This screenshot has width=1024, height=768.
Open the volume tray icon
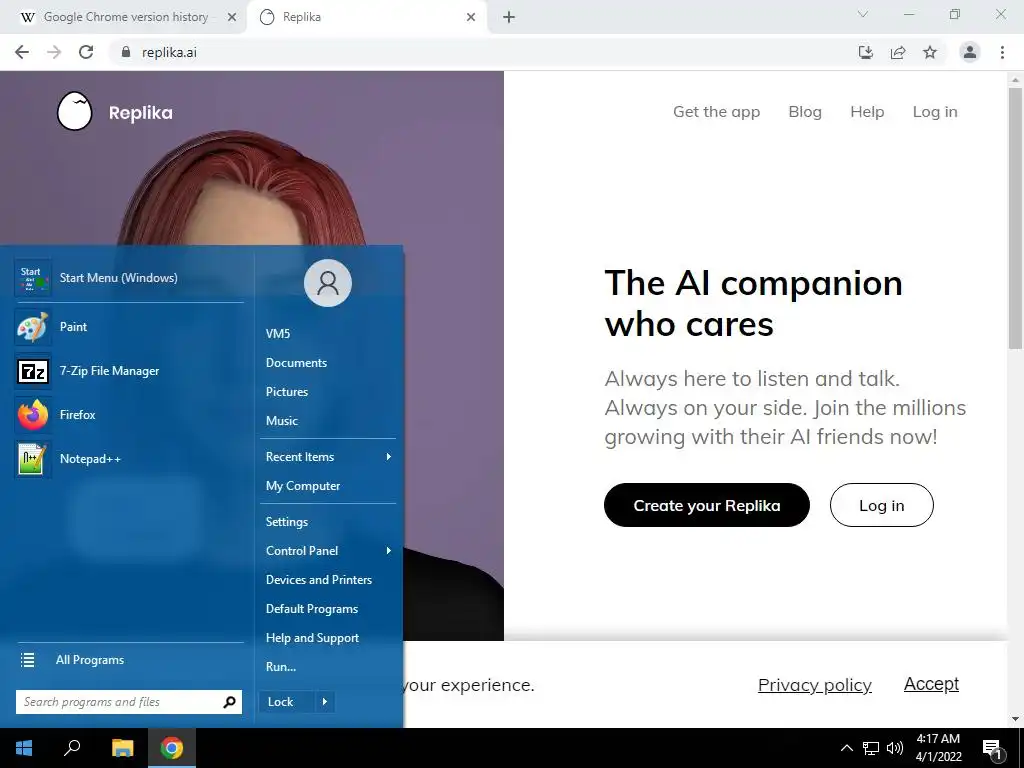tap(895, 748)
